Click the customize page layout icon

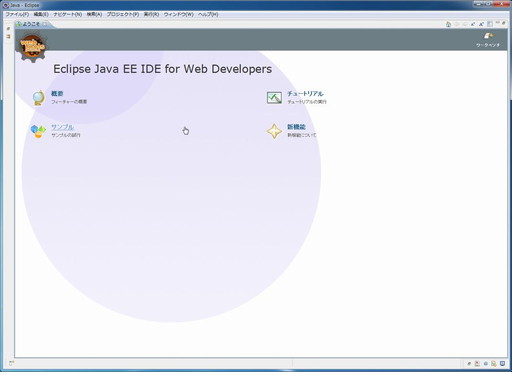point(490,24)
